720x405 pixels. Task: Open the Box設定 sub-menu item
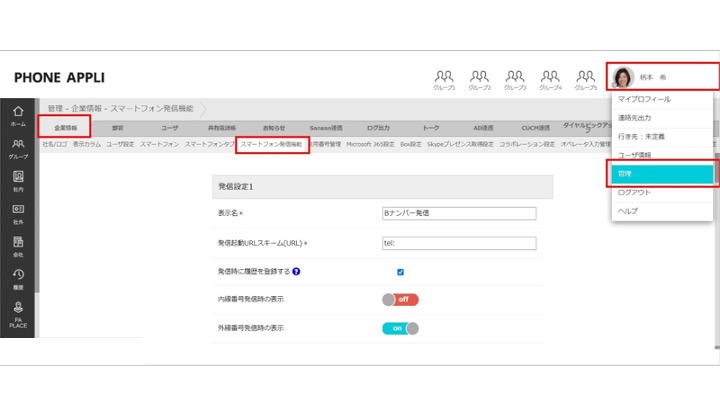[411, 144]
